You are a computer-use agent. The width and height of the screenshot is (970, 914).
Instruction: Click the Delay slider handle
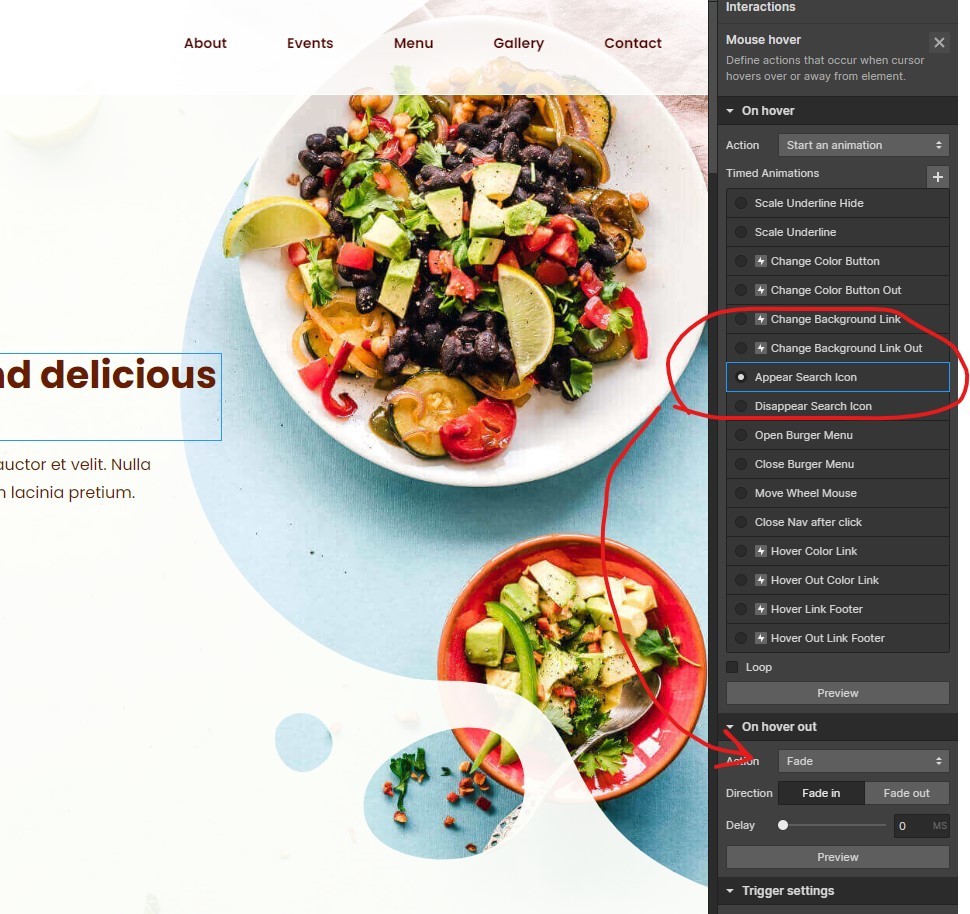[x=783, y=825]
